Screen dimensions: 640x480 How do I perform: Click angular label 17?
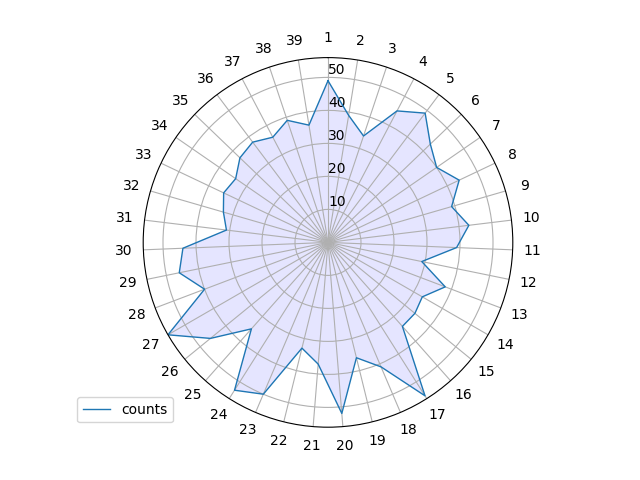(x=437, y=414)
